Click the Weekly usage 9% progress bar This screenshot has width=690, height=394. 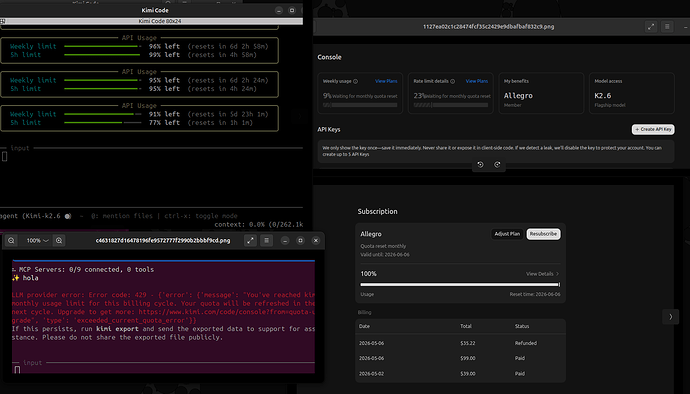[360, 105]
